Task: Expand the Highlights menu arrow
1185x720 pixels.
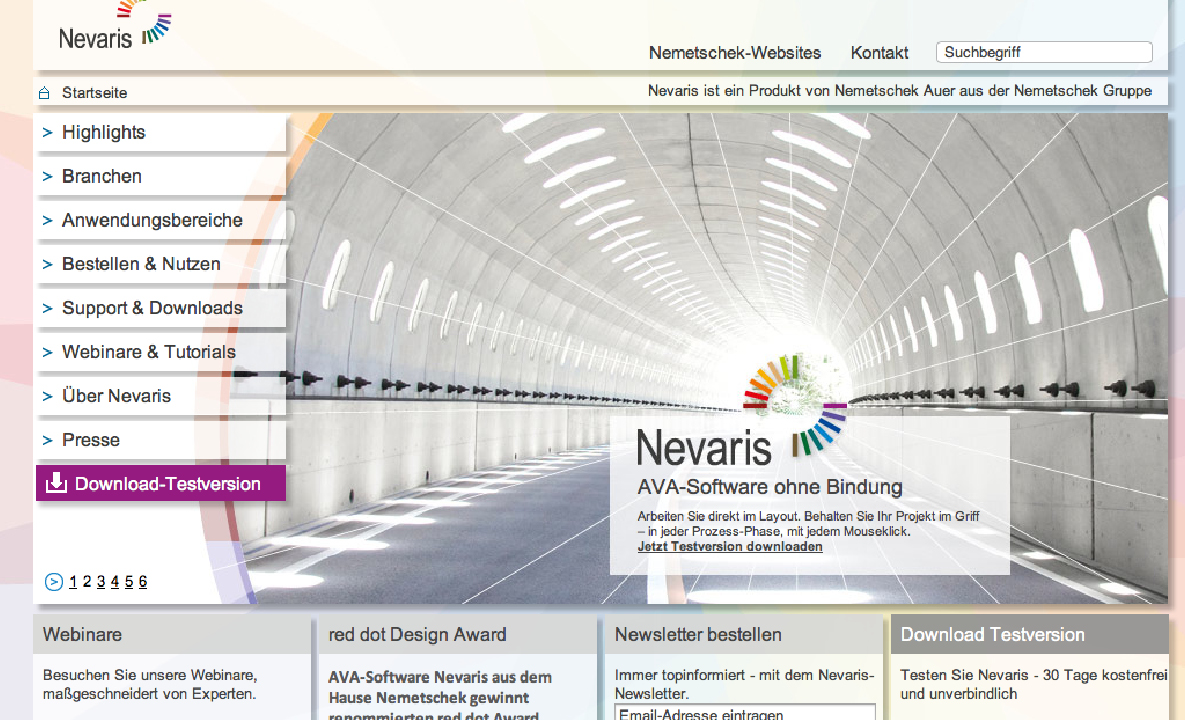Action: point(48,133)
